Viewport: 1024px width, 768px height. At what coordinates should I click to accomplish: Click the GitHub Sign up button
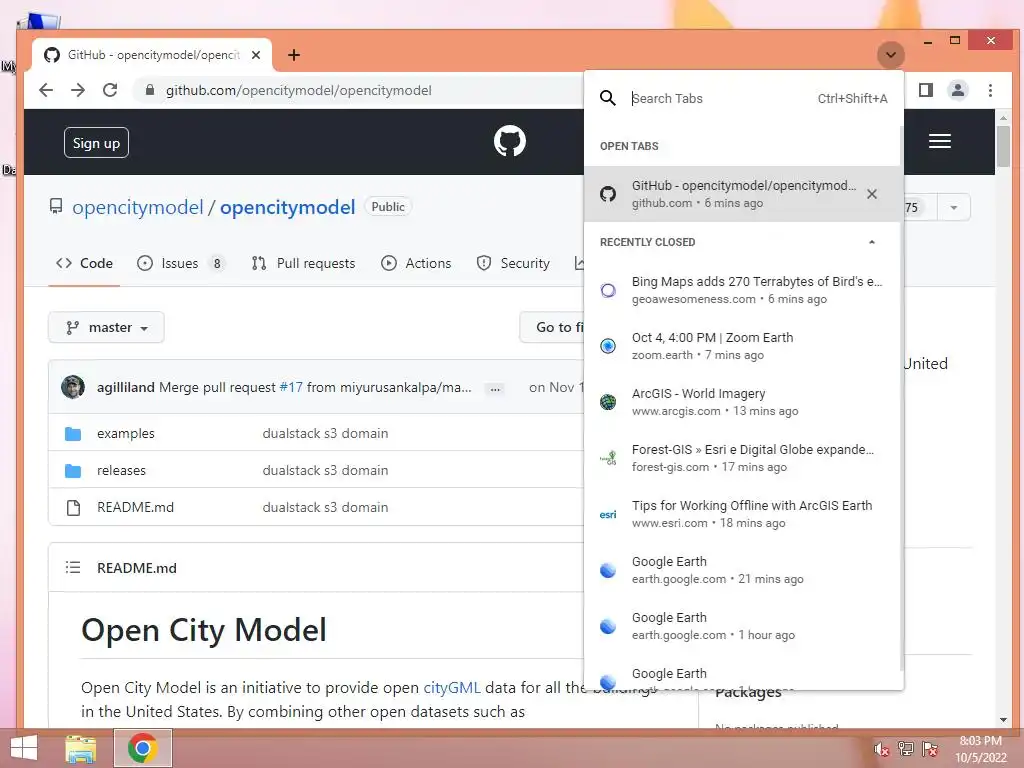click(96, 143)
